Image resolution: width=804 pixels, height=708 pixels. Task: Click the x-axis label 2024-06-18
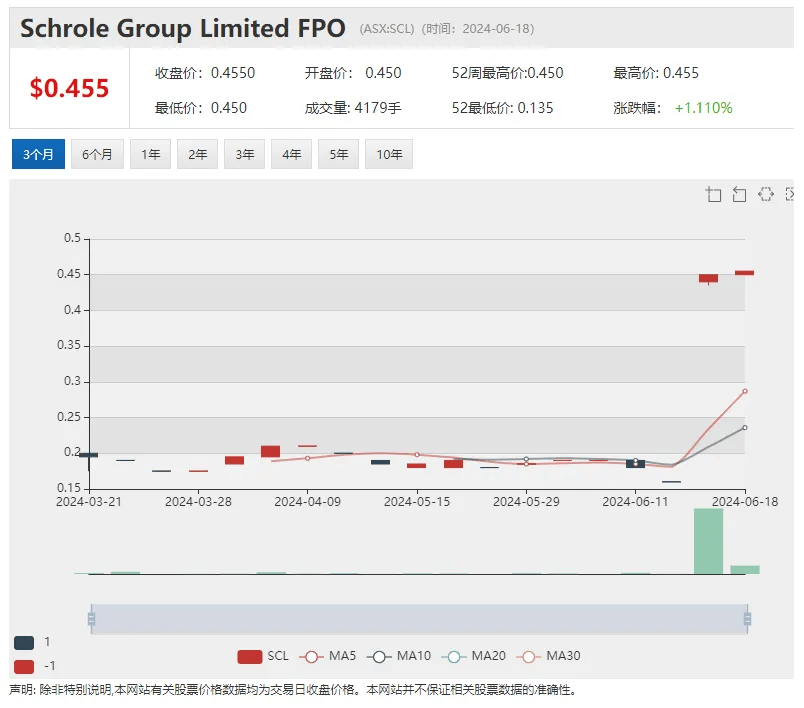(745, 501)
